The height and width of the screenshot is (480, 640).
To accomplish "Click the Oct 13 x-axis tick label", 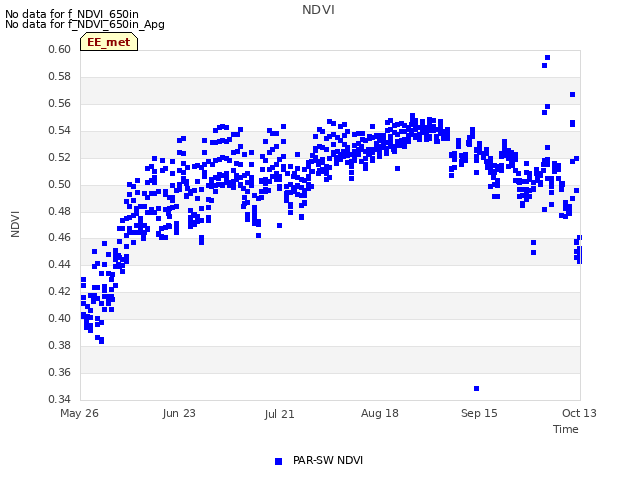I will point(579,413).
